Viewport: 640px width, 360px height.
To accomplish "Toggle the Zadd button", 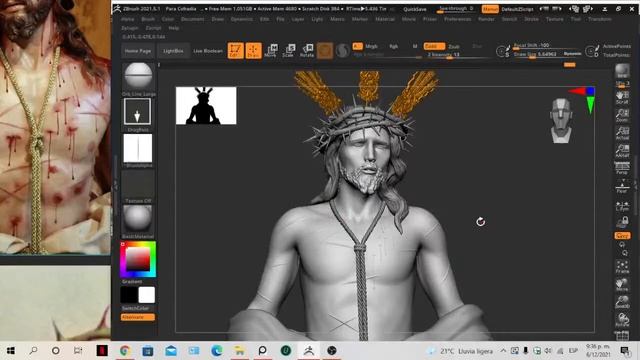I will click(x=434, y=46).
